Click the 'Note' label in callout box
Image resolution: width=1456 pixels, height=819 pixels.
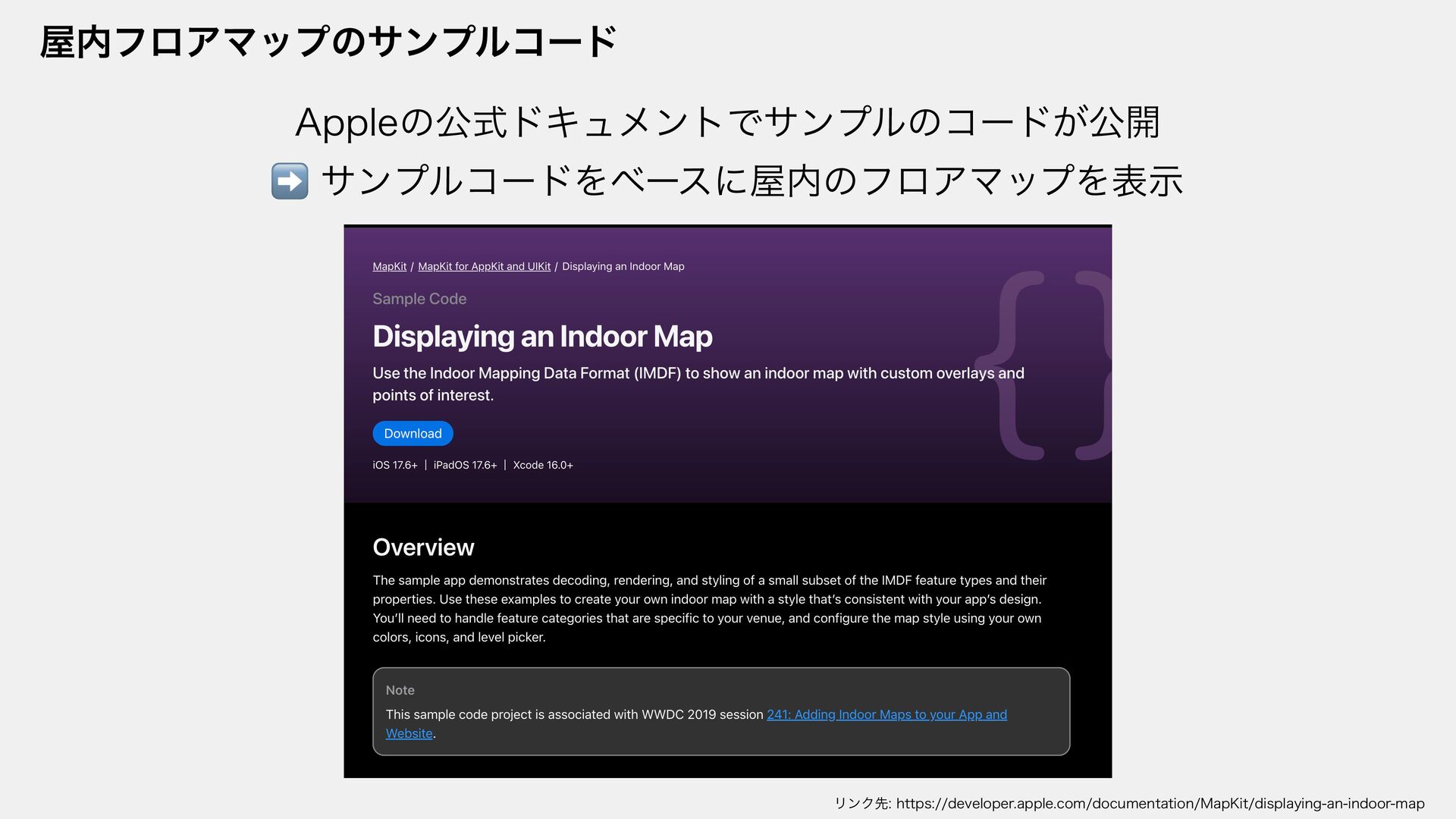click(x=400, y=690)
